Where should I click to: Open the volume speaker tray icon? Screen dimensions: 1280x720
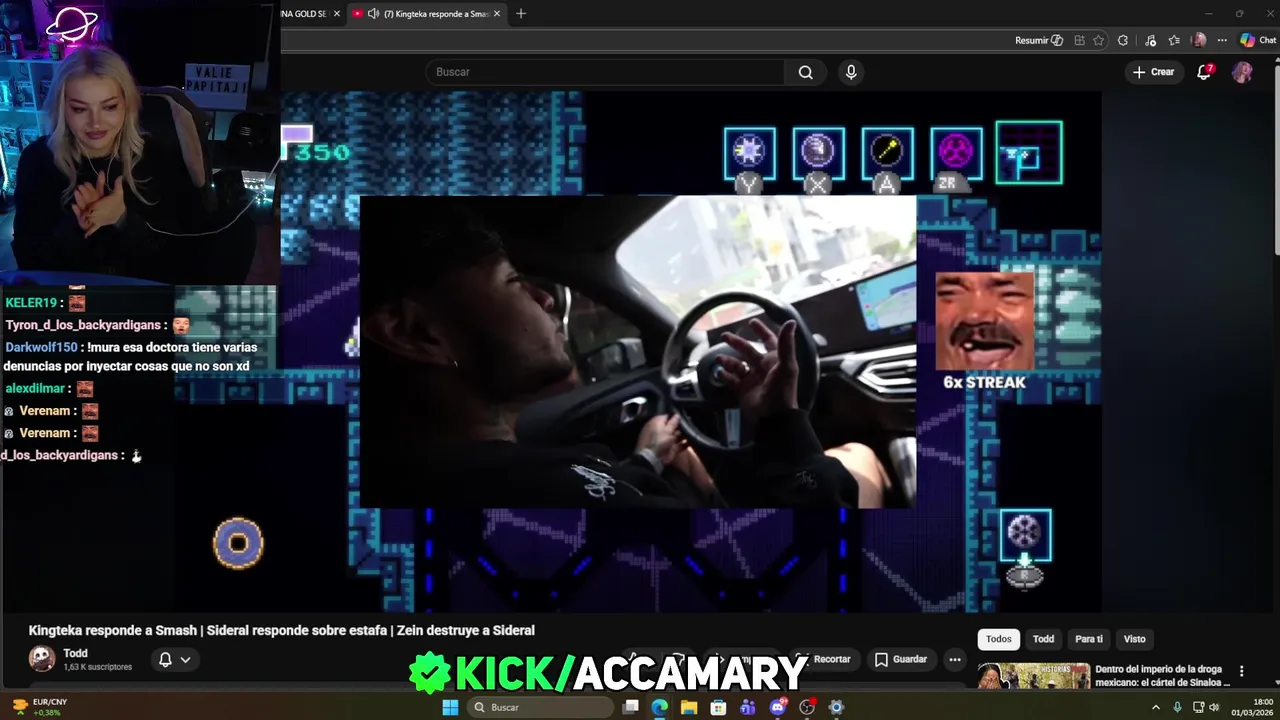coord(1214,707)
